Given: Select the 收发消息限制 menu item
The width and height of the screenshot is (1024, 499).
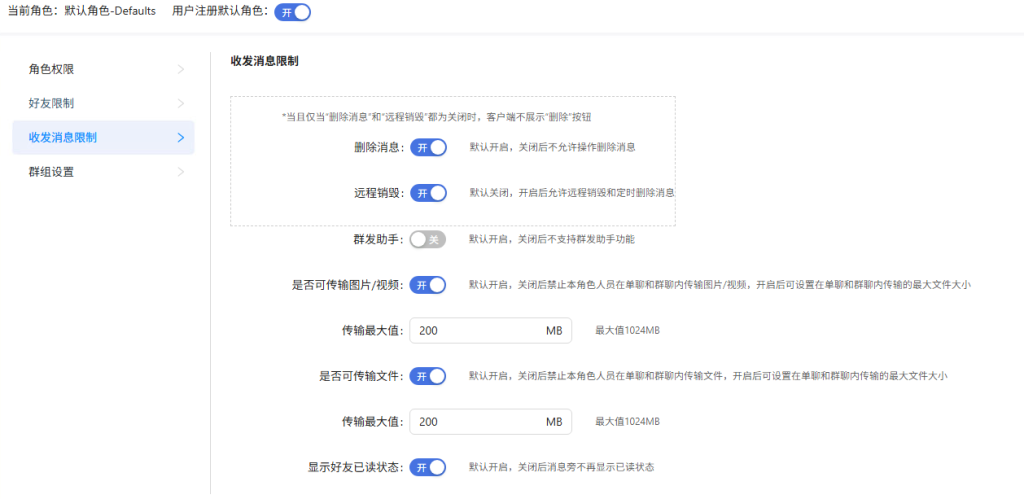Looking at the screenshot, I should pos(103,138).
